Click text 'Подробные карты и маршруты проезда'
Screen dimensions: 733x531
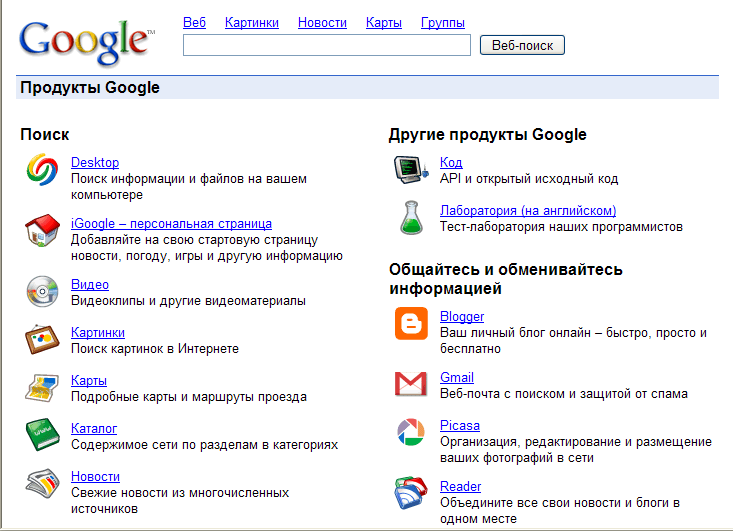coord(189,397)
